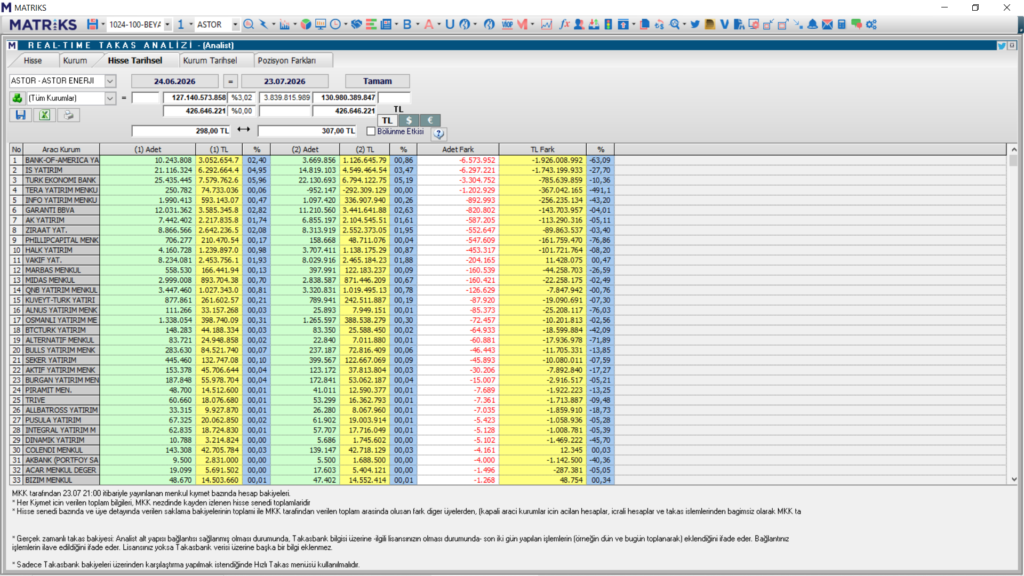1024x576 pixels.
Task: Open the magnifier search icon next to ASTOR
Action: pos(249,24)
